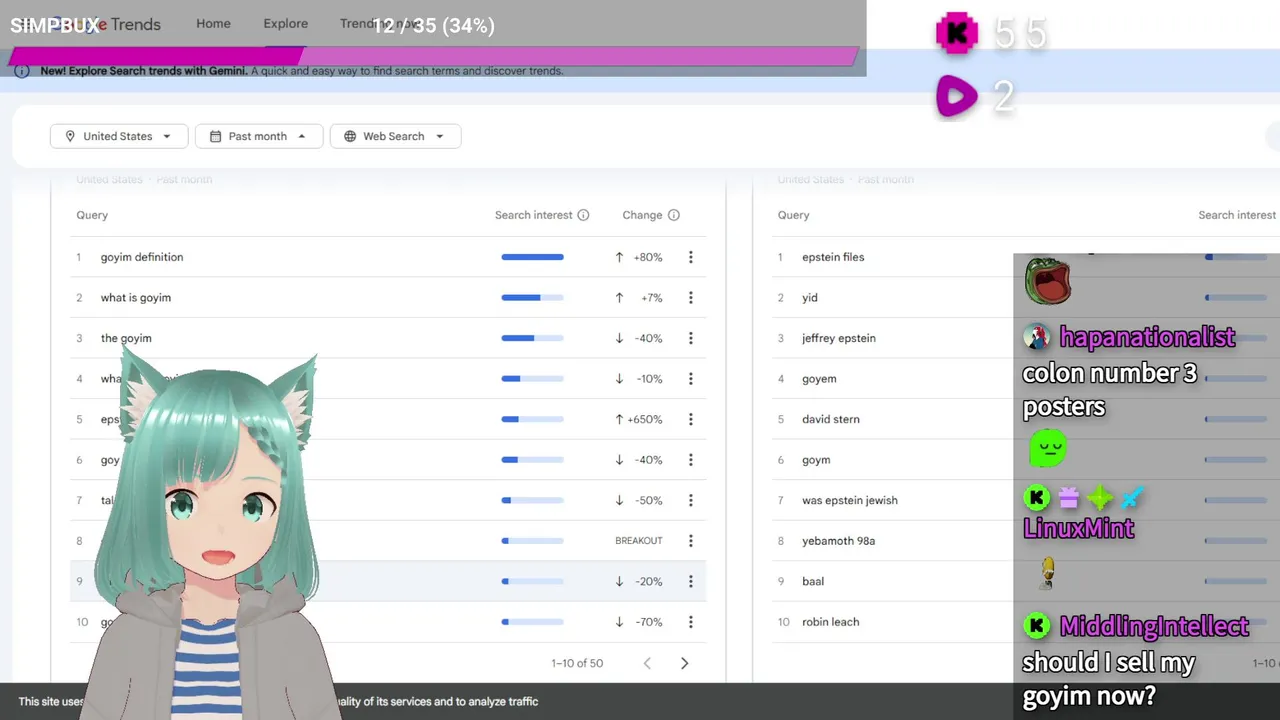Click the LinuxMint username in chat
Viewport: 1280px width, 720px height.
(x=1078, y=528)
